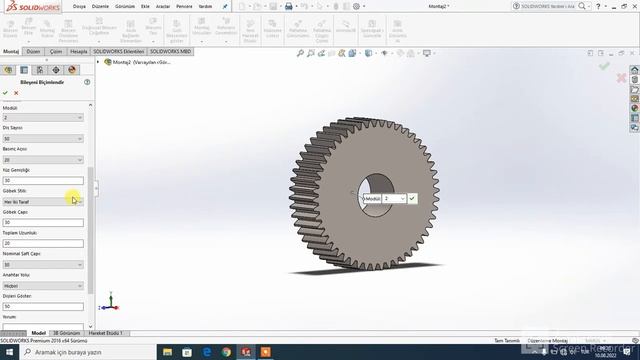Click the Print icon in the top toolbar
Viewport: 640px width, 360px height.
289,6
